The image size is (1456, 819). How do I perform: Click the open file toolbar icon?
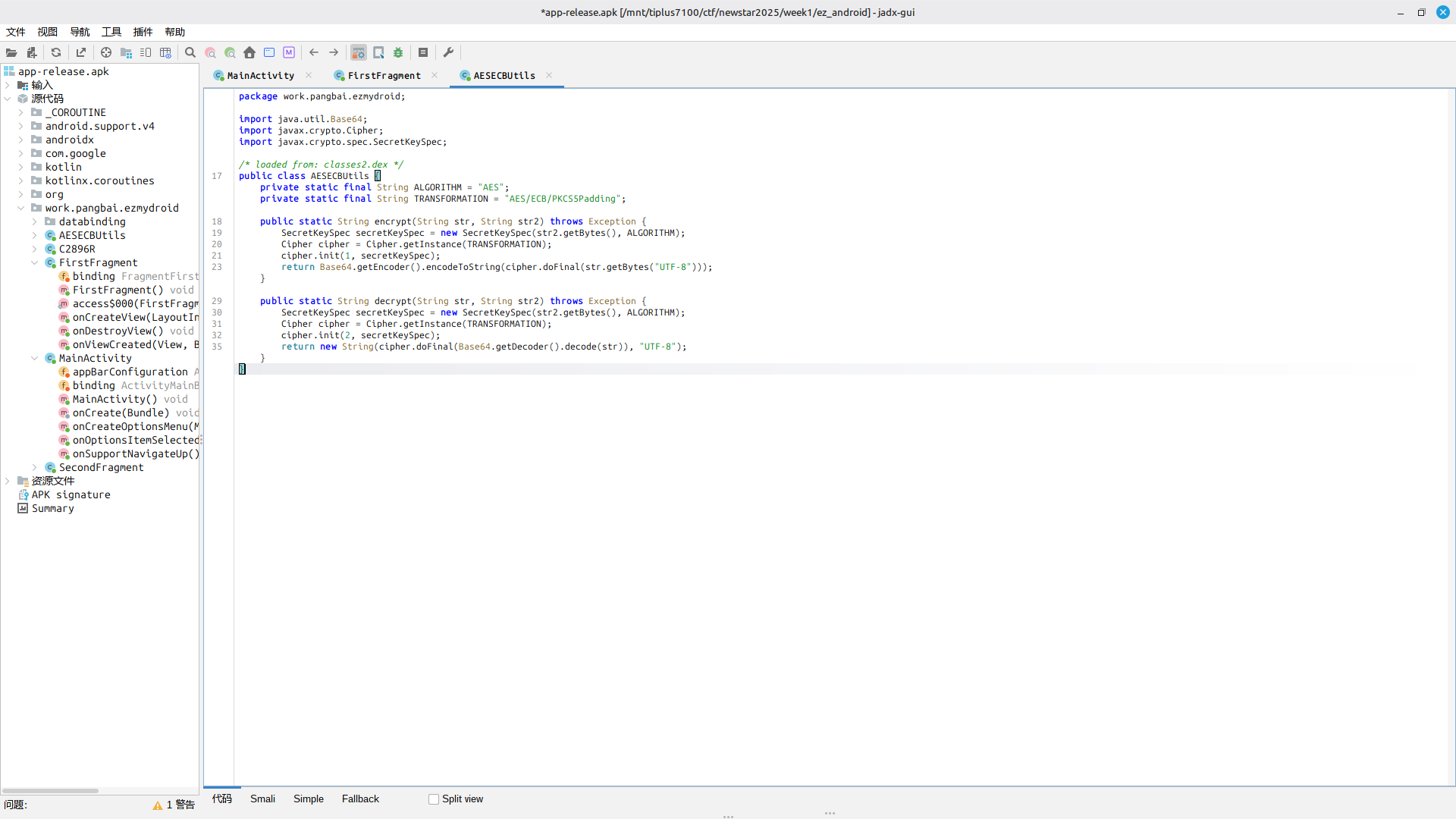(x=11, y=52)
